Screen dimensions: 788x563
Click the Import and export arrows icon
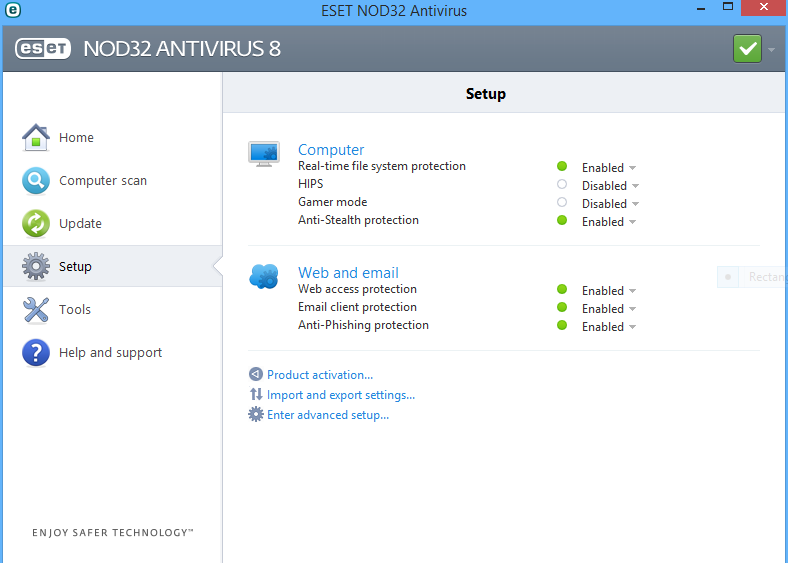coord(256,394)
